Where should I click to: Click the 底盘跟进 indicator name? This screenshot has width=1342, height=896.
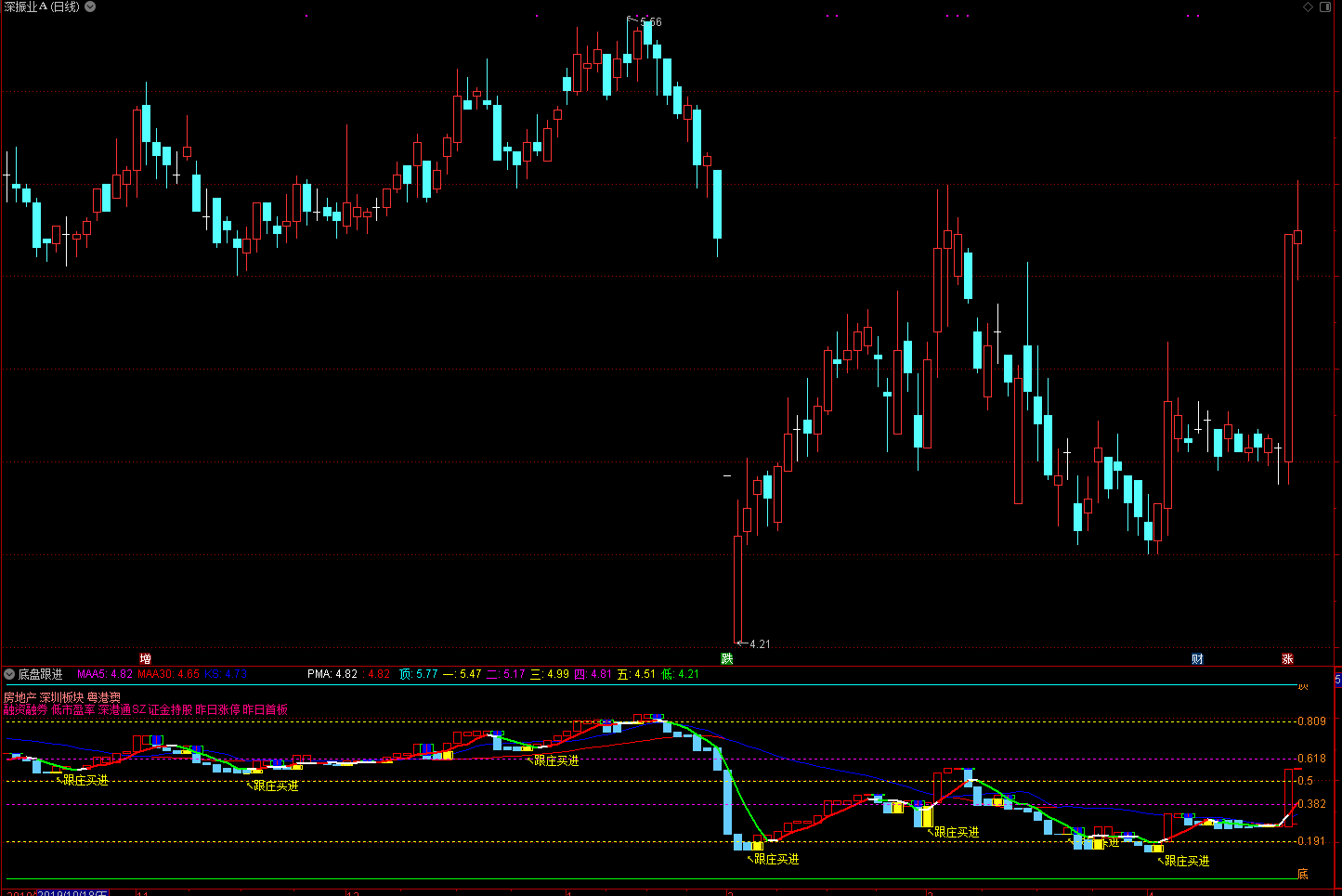pyautogui.click(x=41, y=674)
